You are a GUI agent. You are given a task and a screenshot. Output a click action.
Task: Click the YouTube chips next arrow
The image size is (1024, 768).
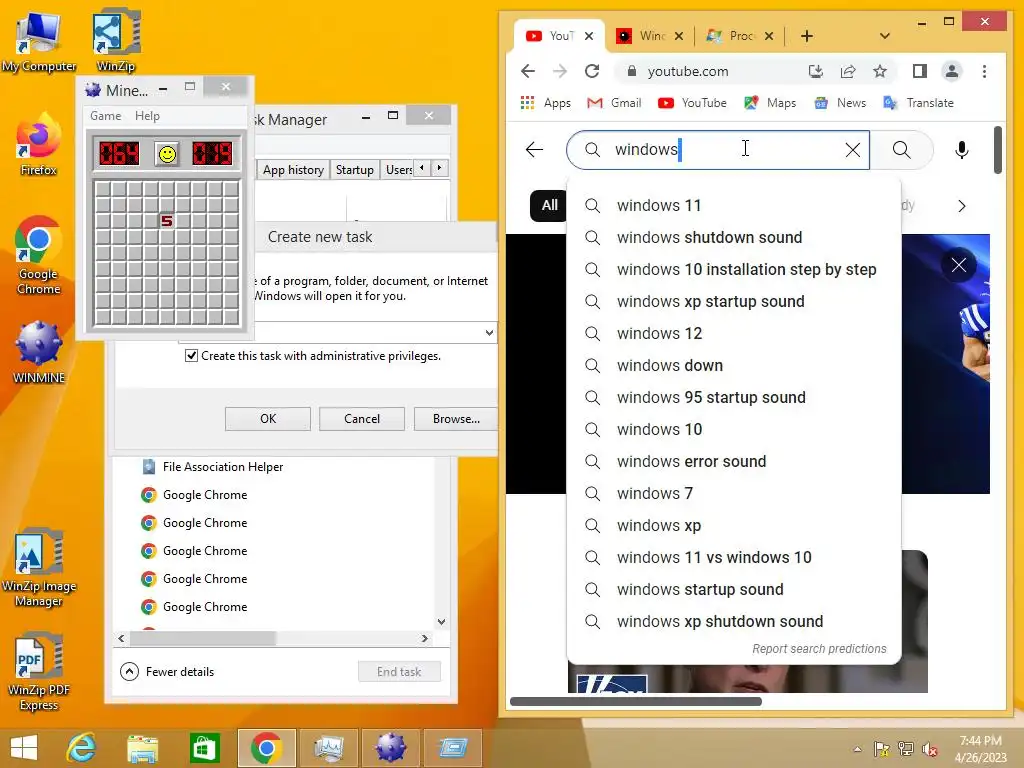pos(961,206)
